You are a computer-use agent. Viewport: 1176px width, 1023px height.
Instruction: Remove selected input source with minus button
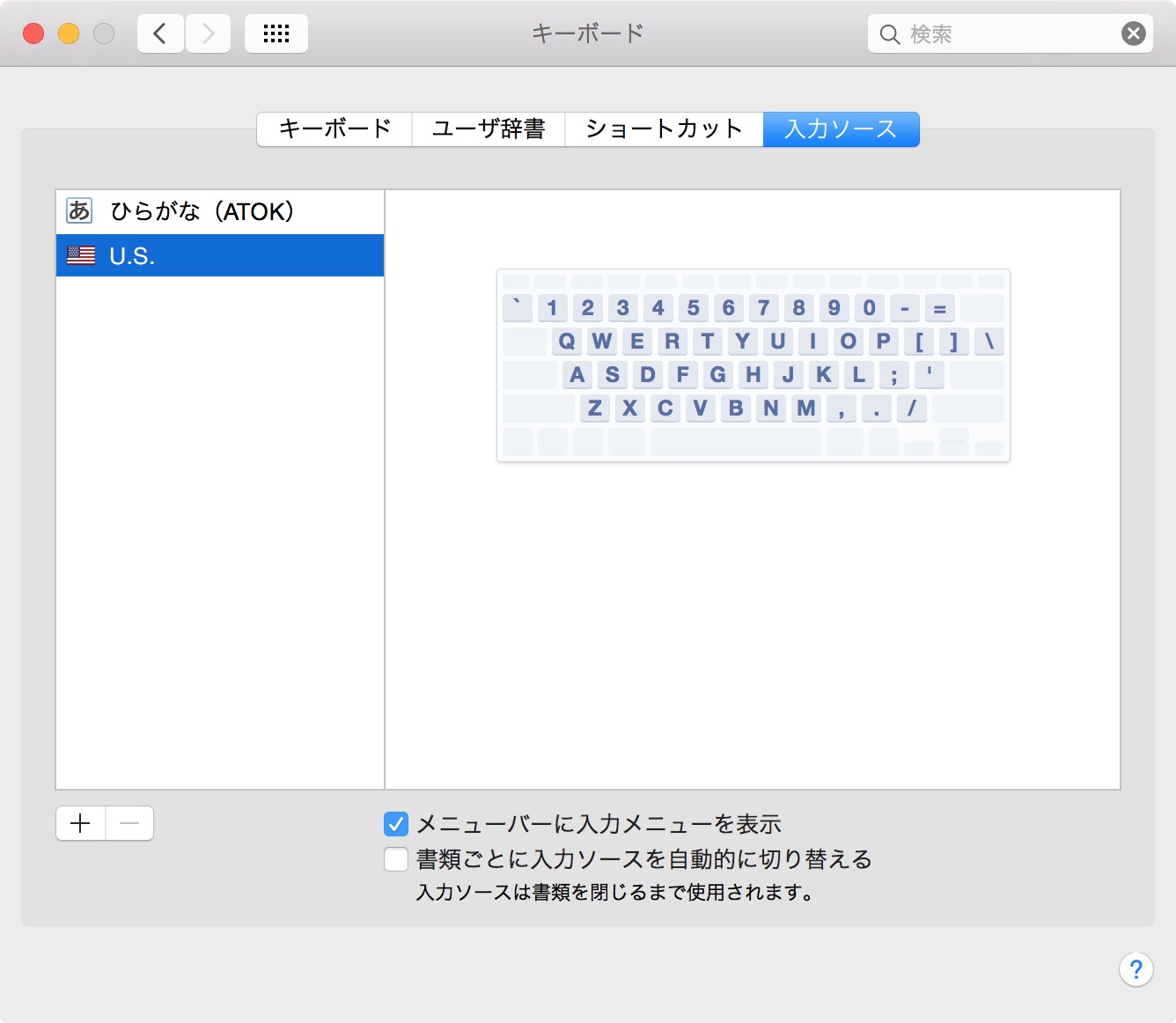tap(129, 823)
